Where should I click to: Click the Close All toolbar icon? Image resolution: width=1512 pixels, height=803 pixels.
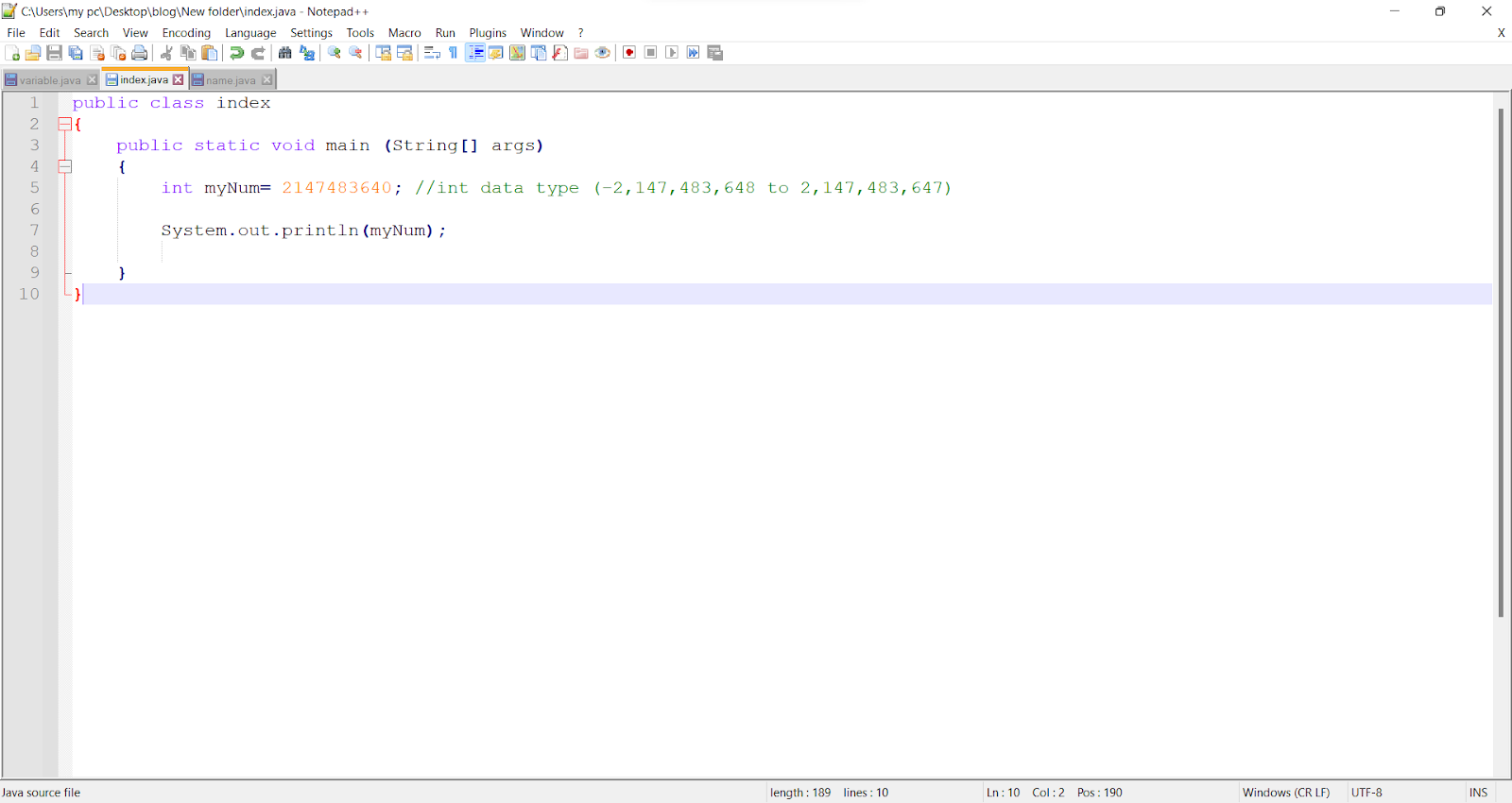pyautogui.click(x=118, y=53)
